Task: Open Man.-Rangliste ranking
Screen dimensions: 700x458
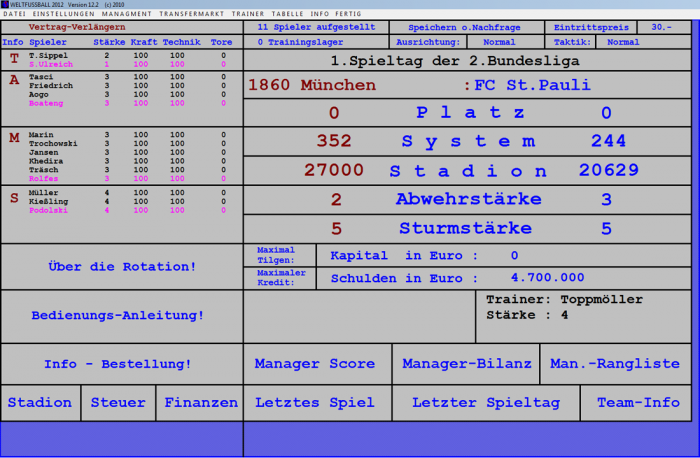Action: pos(615,364)
